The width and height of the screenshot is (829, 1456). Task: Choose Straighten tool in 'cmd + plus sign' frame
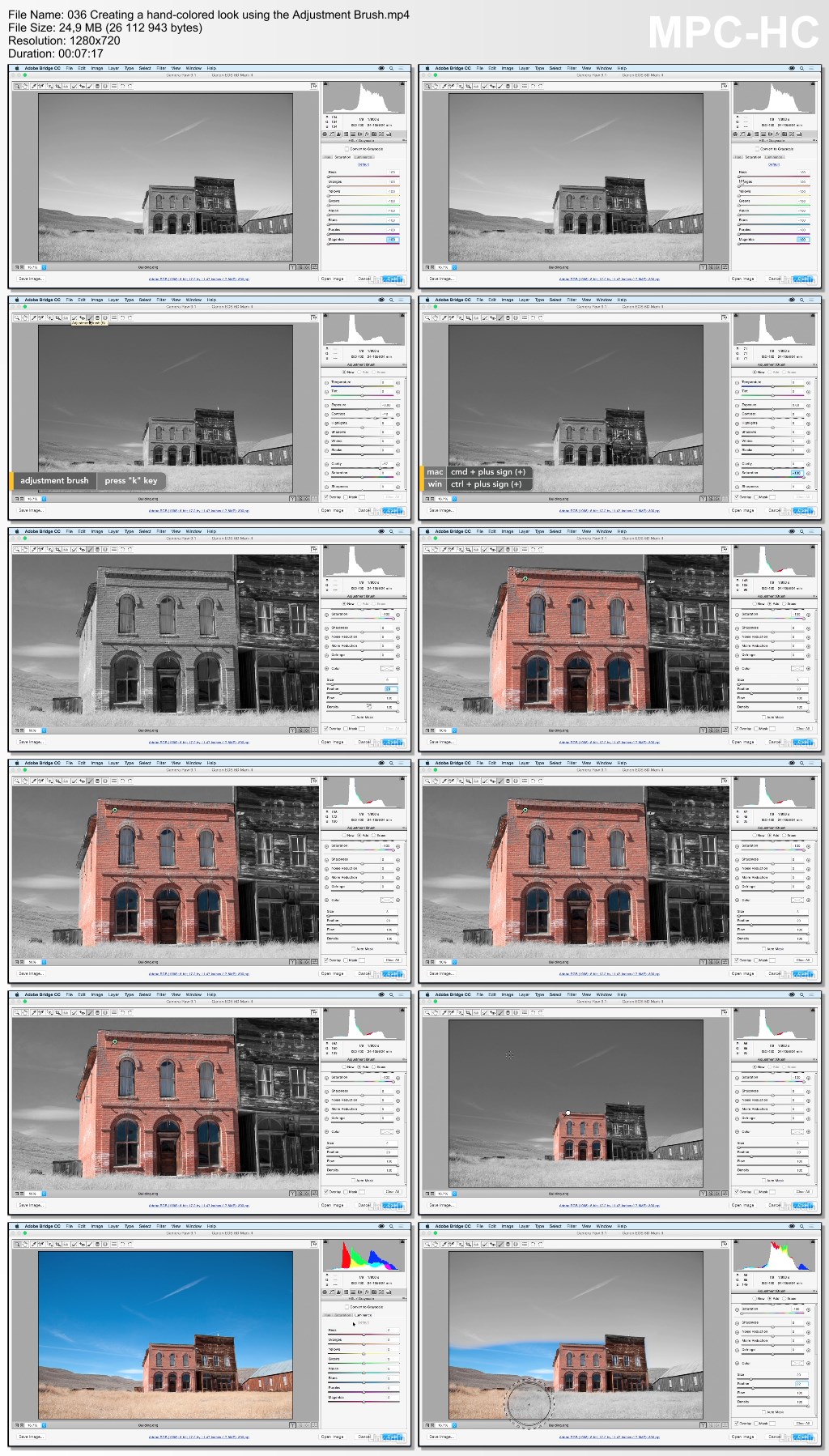pyautogui.click(x=476, y=317)
